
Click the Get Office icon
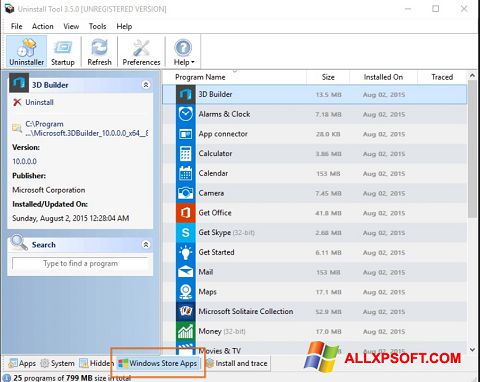[185, 213]
